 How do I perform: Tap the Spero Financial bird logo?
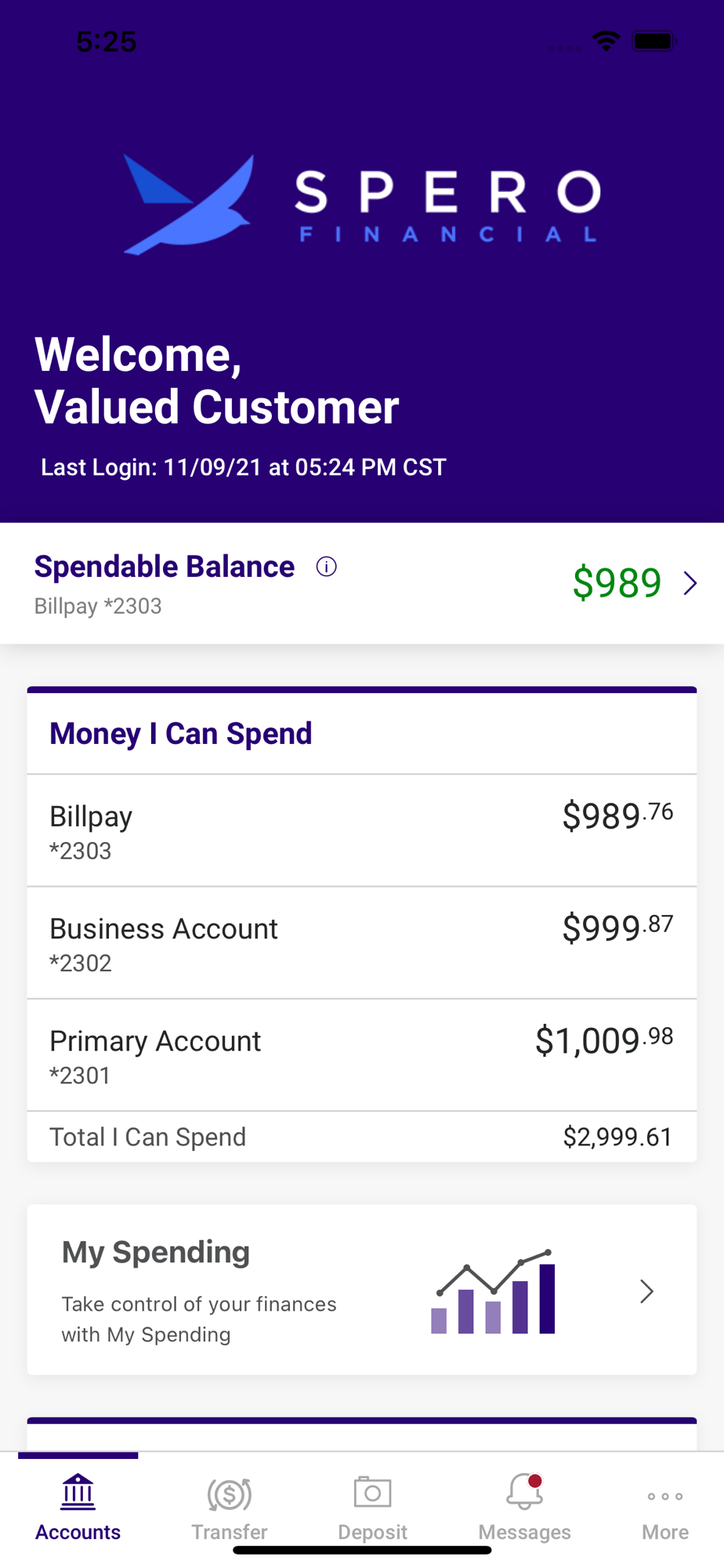(x=190, y=205)
